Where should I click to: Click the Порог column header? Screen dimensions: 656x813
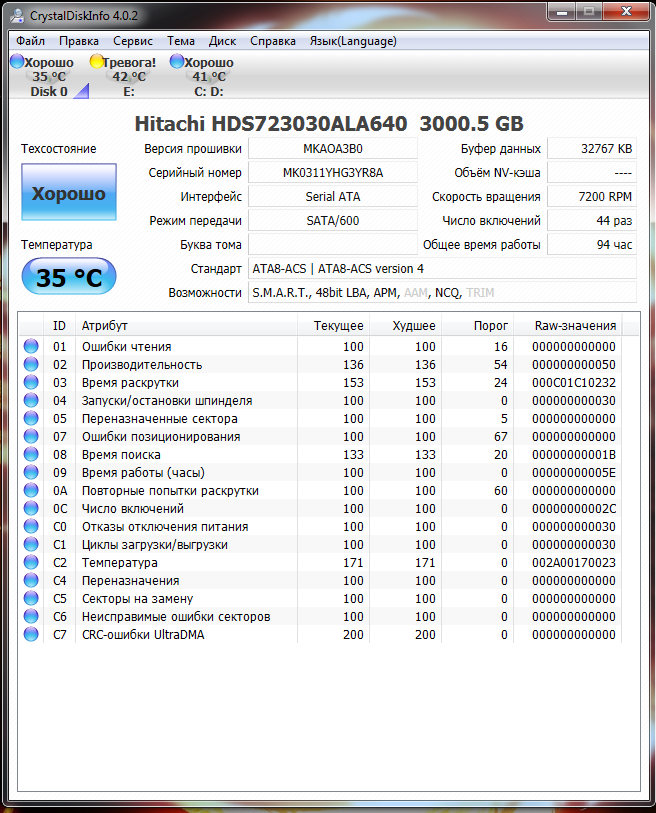coord(478,326)
